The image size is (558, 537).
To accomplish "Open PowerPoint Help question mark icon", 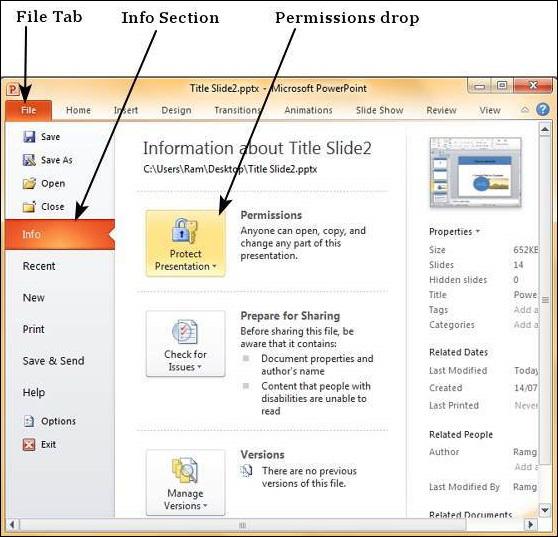I will click(x=542, y=110).
